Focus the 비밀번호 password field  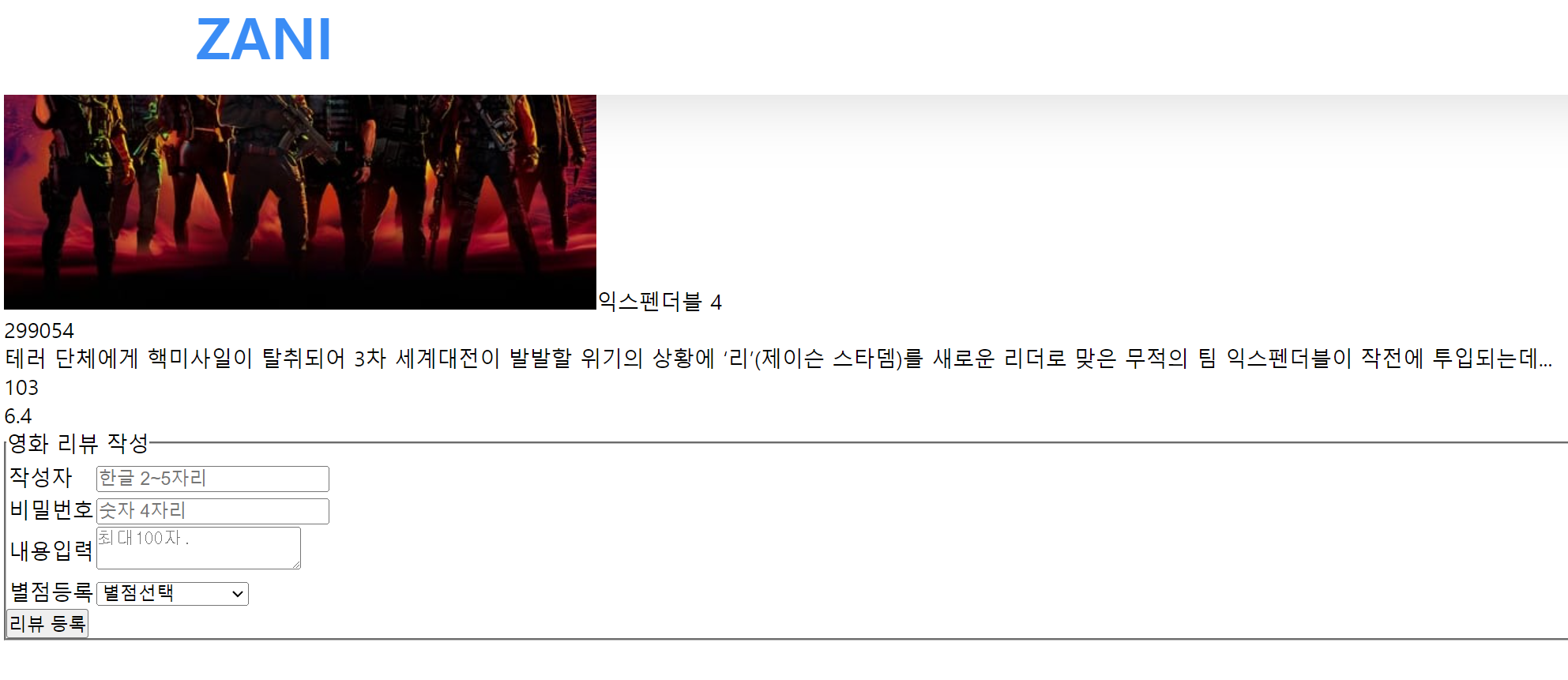(x=212, y=511)
